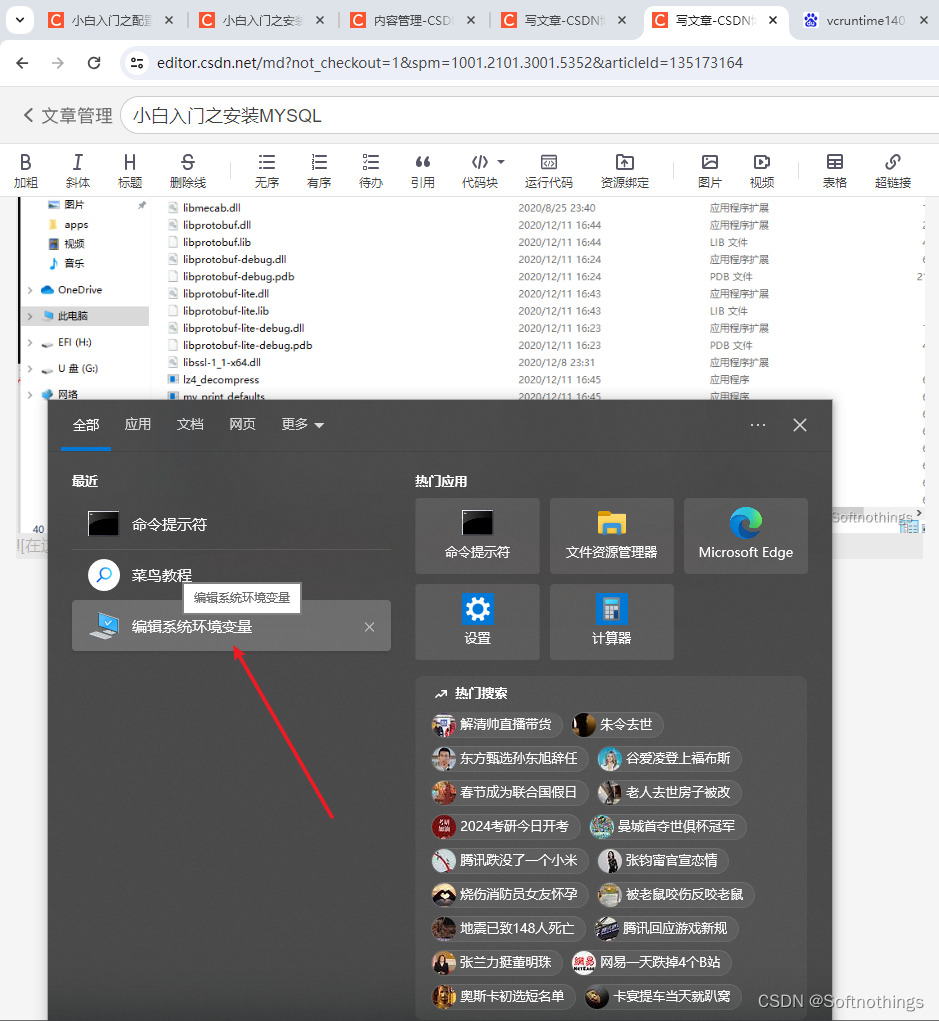
Task: Insert a quote with 引用
Action: [423, 171]
